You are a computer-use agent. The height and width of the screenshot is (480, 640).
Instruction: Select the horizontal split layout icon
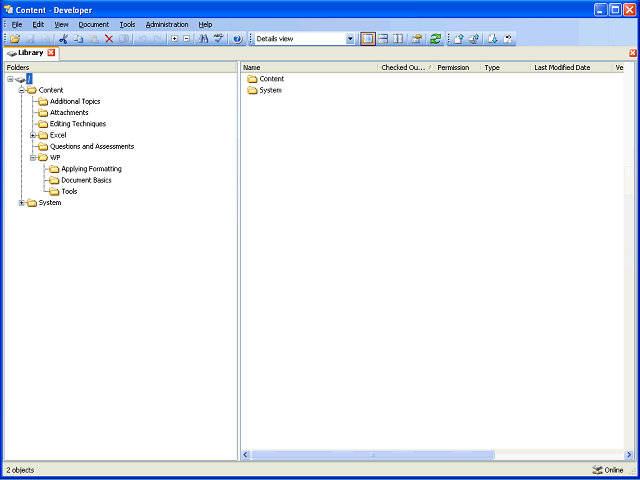(x=383, y=39)
